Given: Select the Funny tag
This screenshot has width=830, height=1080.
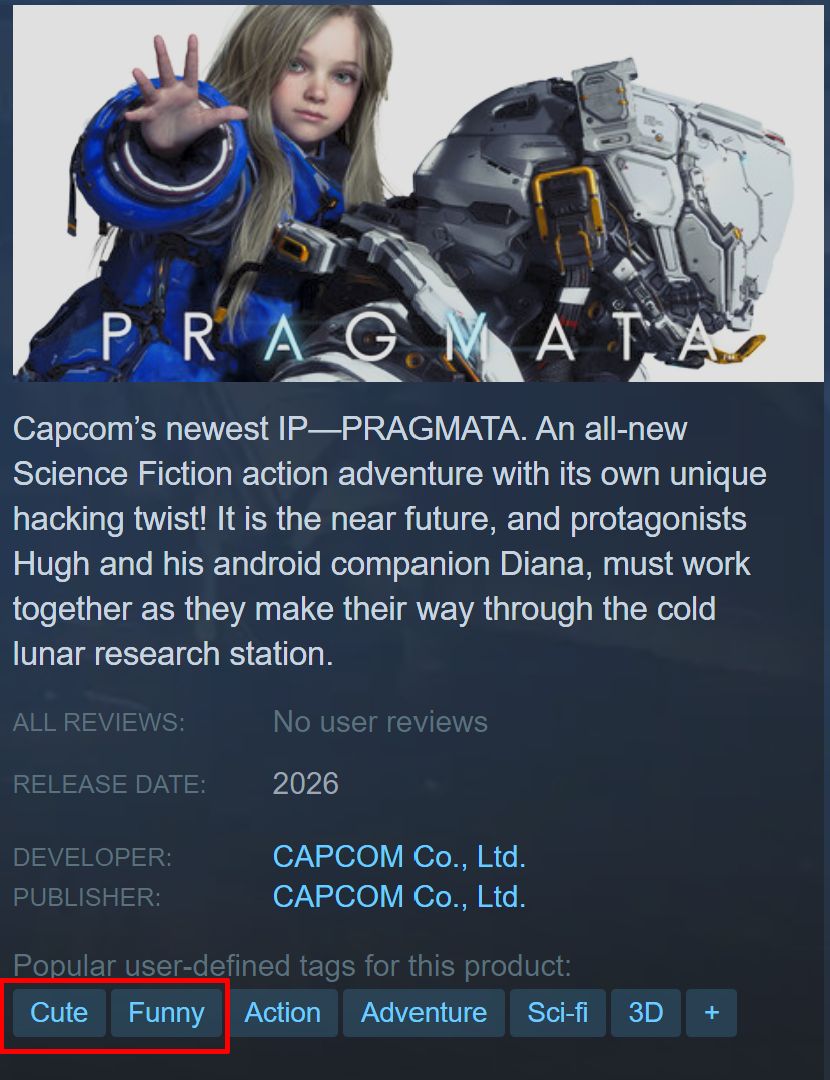Looking at the screenshot, I should 167,1012.
